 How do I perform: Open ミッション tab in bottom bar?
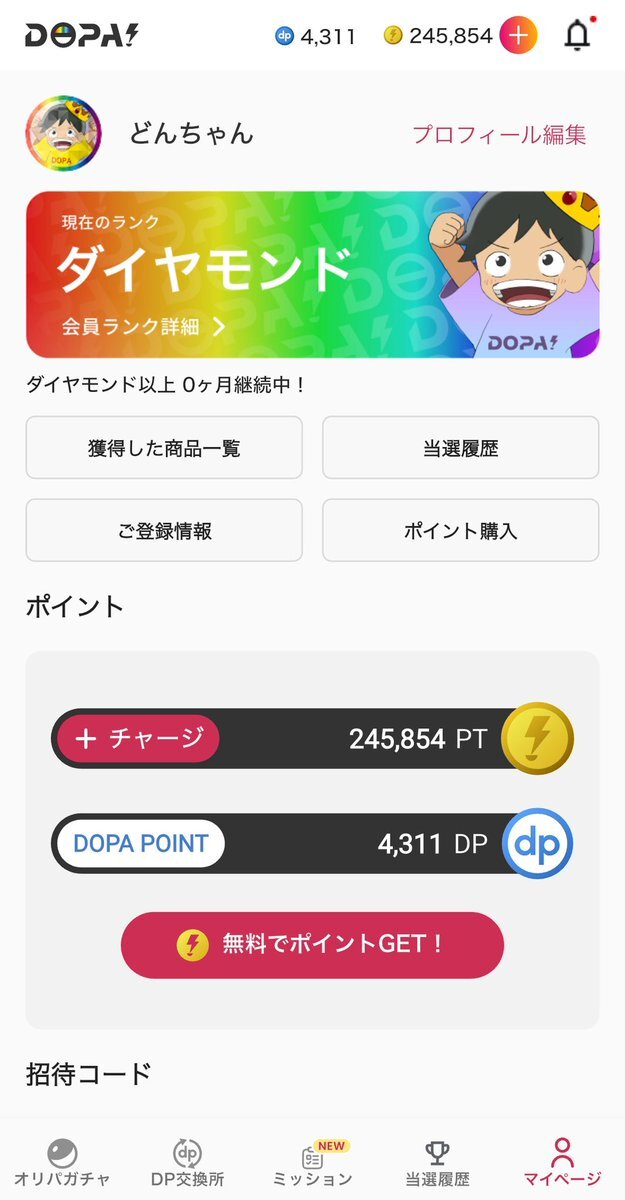[x=313, y=1163]
